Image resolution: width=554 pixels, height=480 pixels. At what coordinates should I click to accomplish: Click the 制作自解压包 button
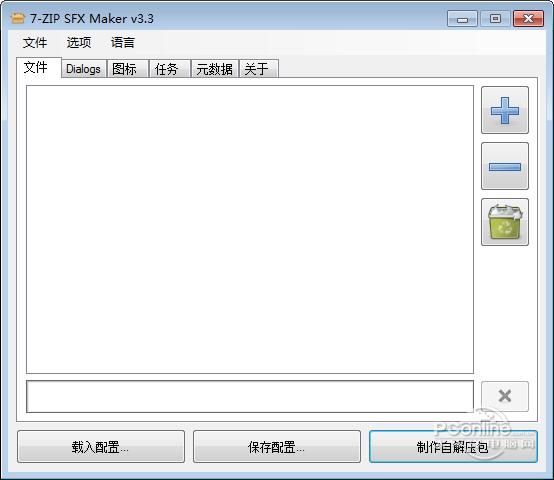point(453,447)
